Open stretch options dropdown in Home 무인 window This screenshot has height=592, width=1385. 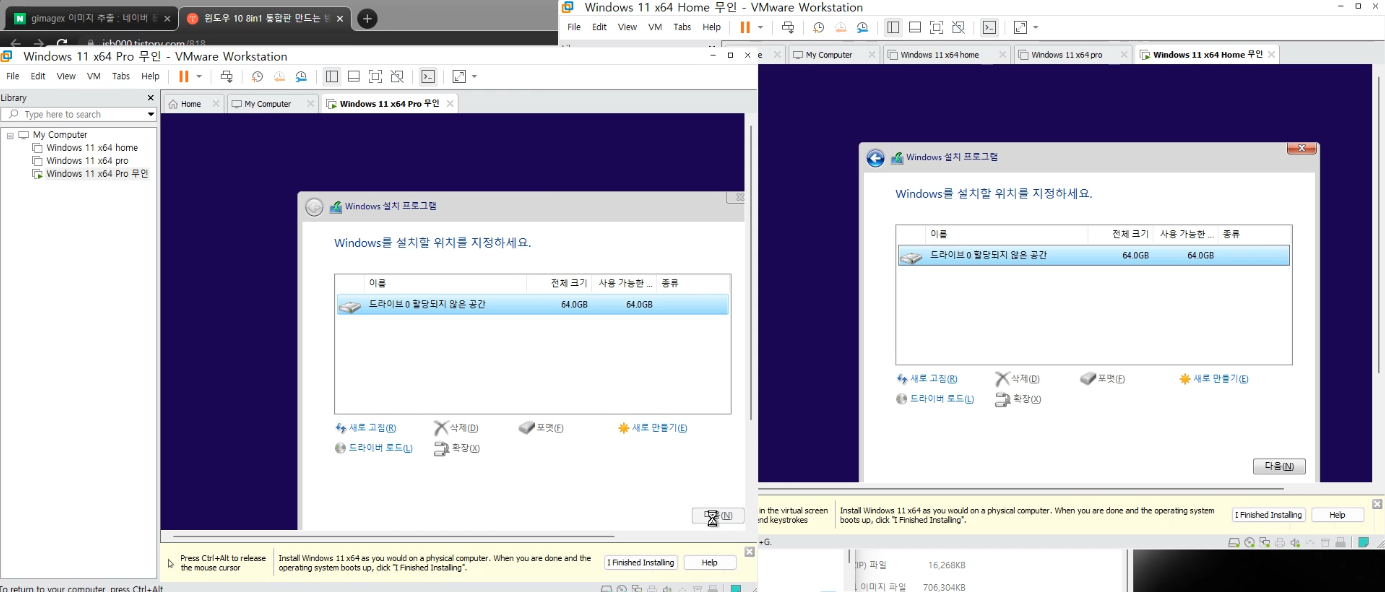click(x=1035, y=27)
